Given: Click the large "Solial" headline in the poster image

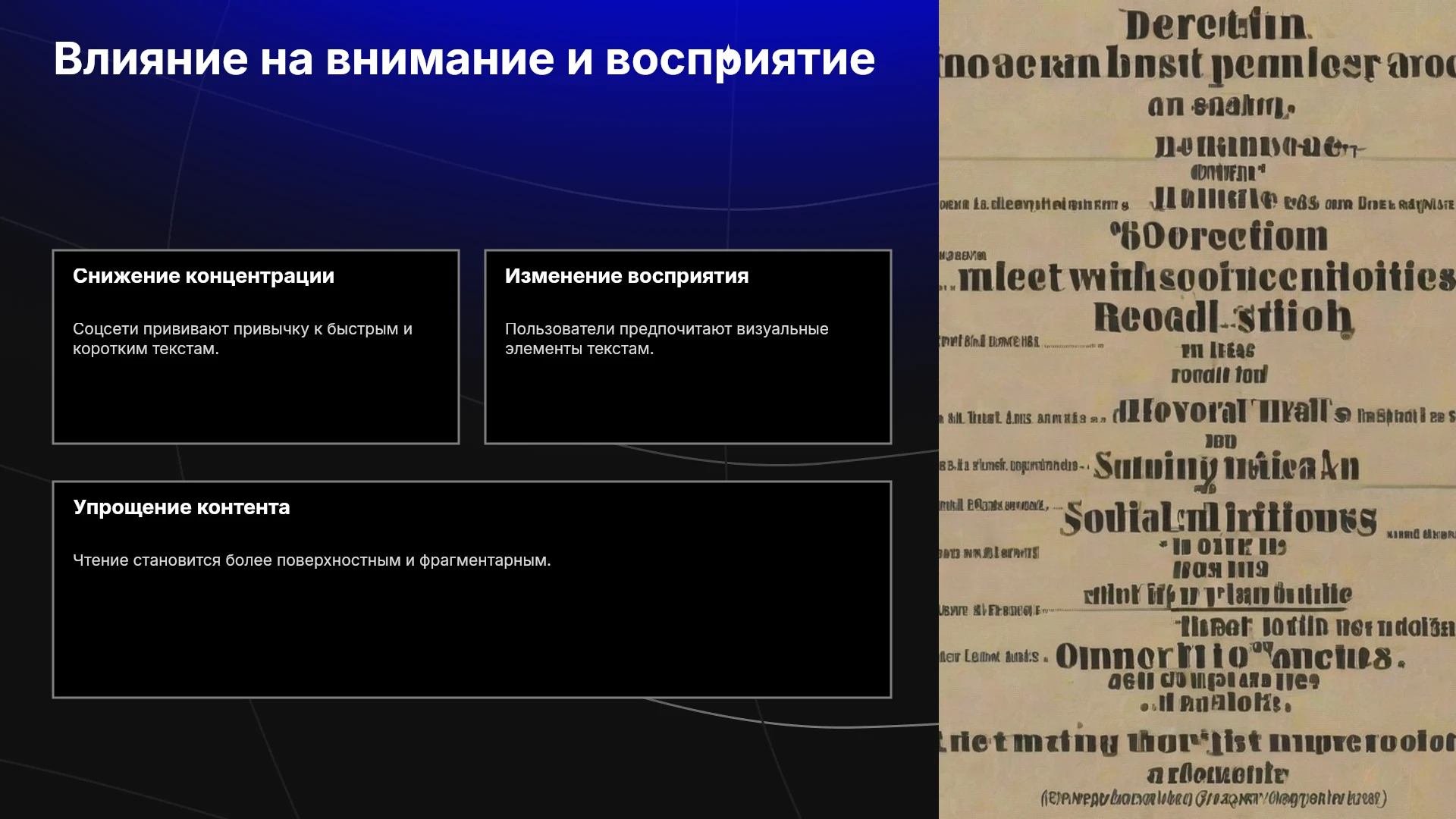Looking at the screenshot, I should pyautogui.click(x=1218, y=519).
